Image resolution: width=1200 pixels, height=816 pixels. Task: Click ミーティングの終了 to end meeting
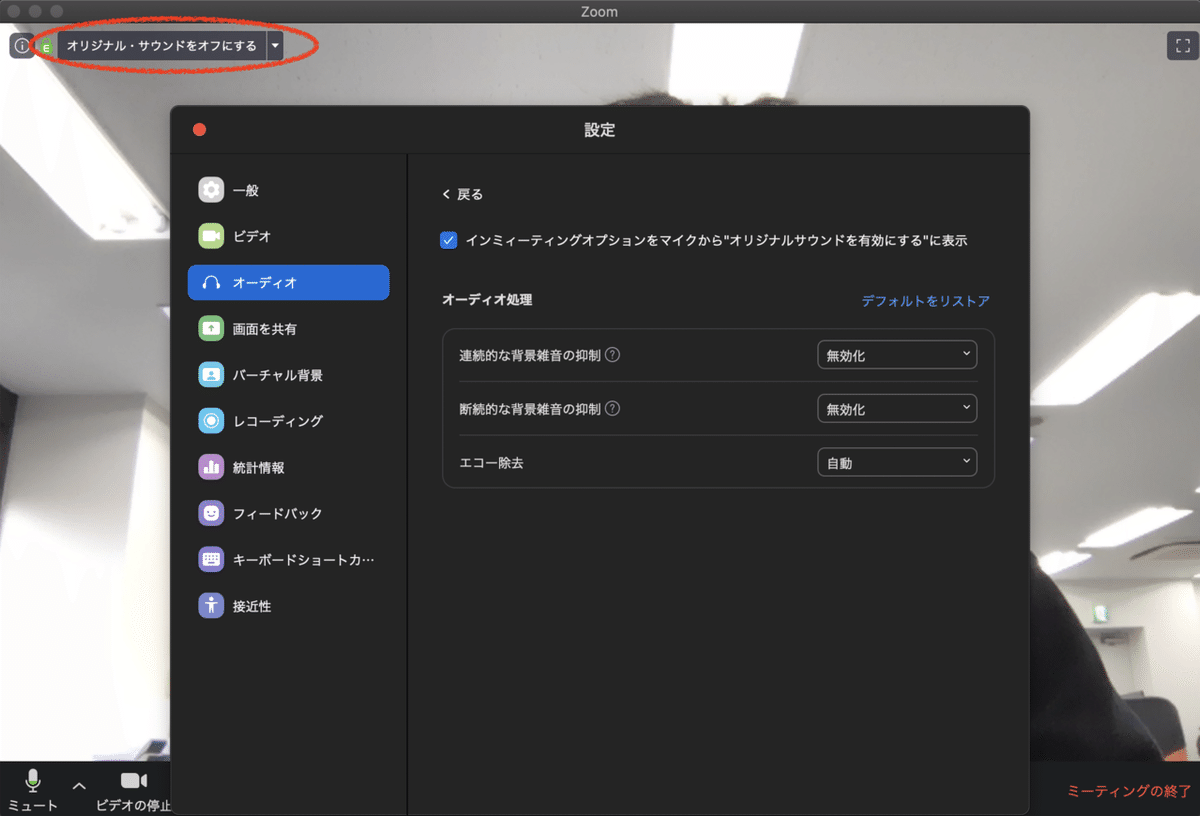(x=1129, y=791)
